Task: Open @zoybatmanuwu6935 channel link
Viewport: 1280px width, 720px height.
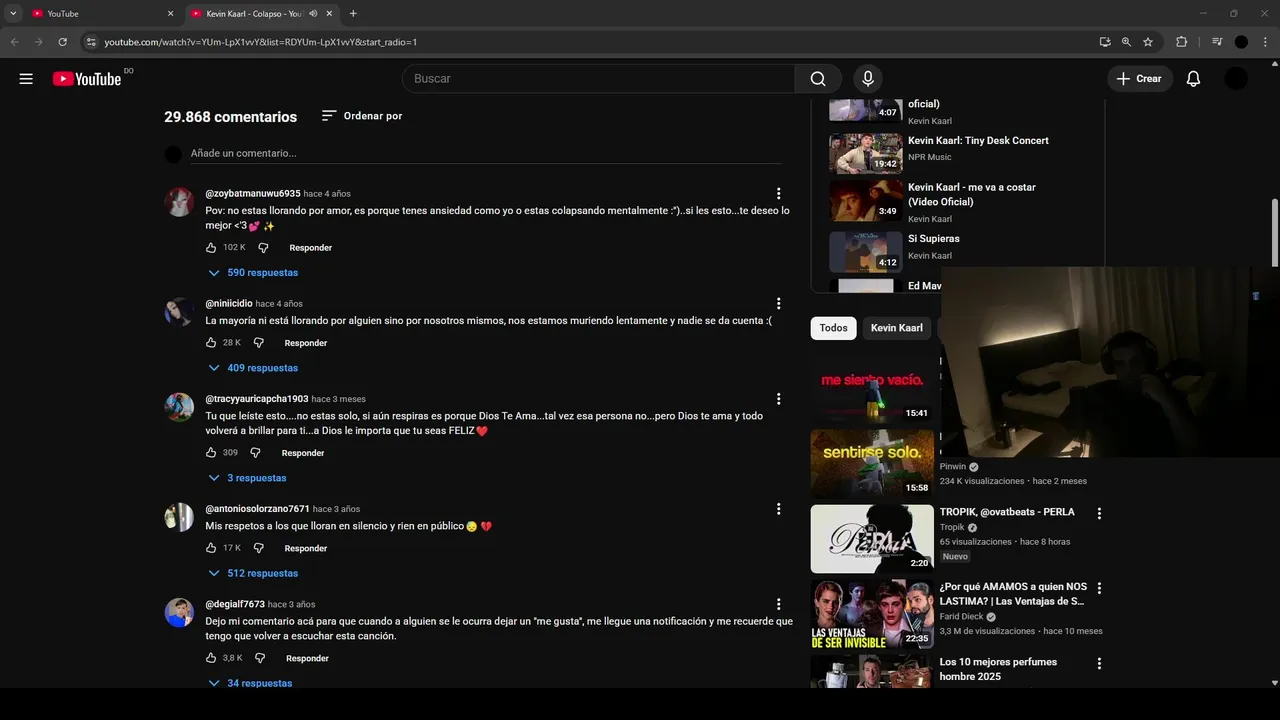Action: (253, 193)
